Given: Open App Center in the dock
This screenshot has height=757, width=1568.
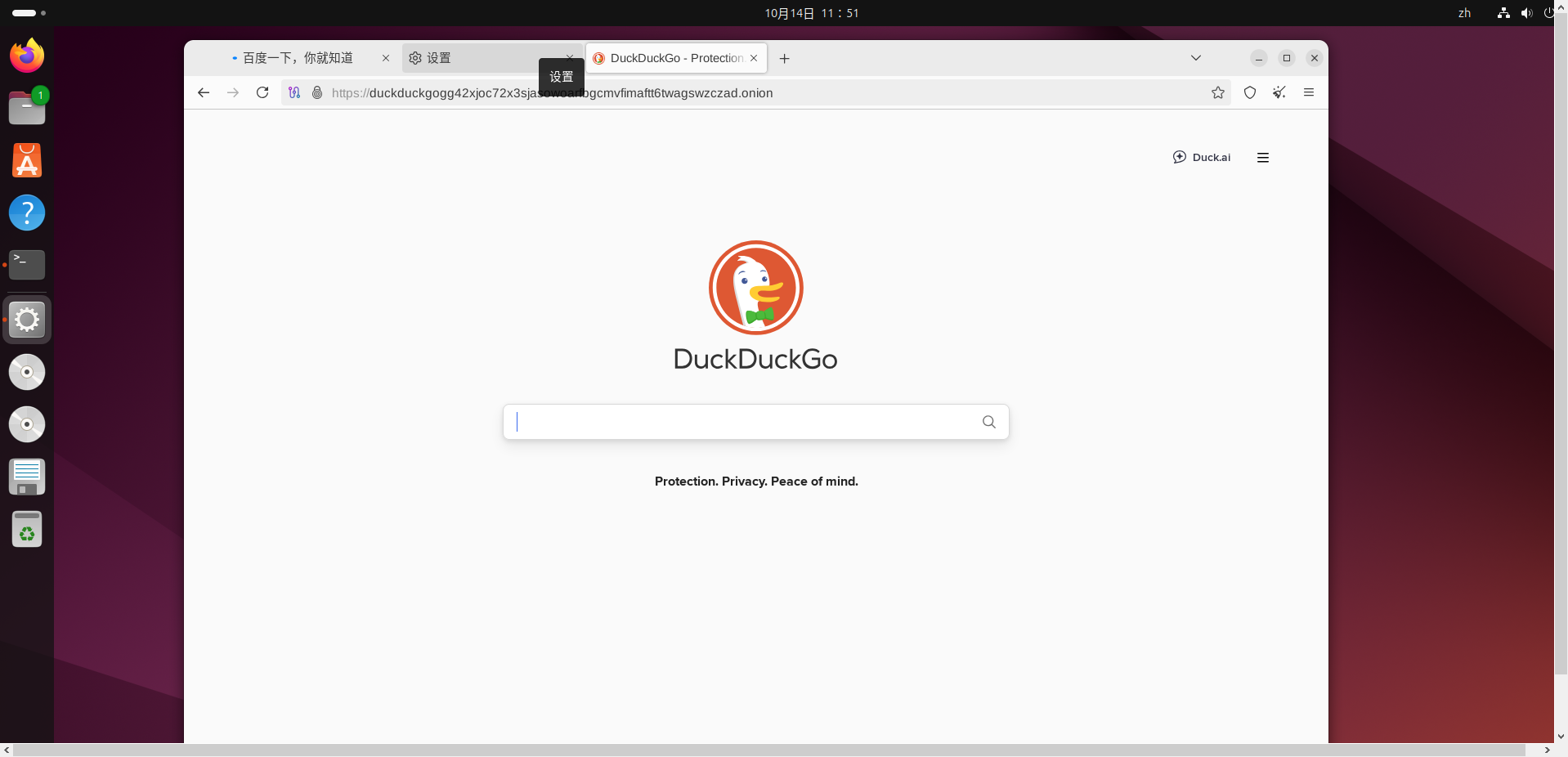Looking at the screenshot, I should (x=27, y=160).
